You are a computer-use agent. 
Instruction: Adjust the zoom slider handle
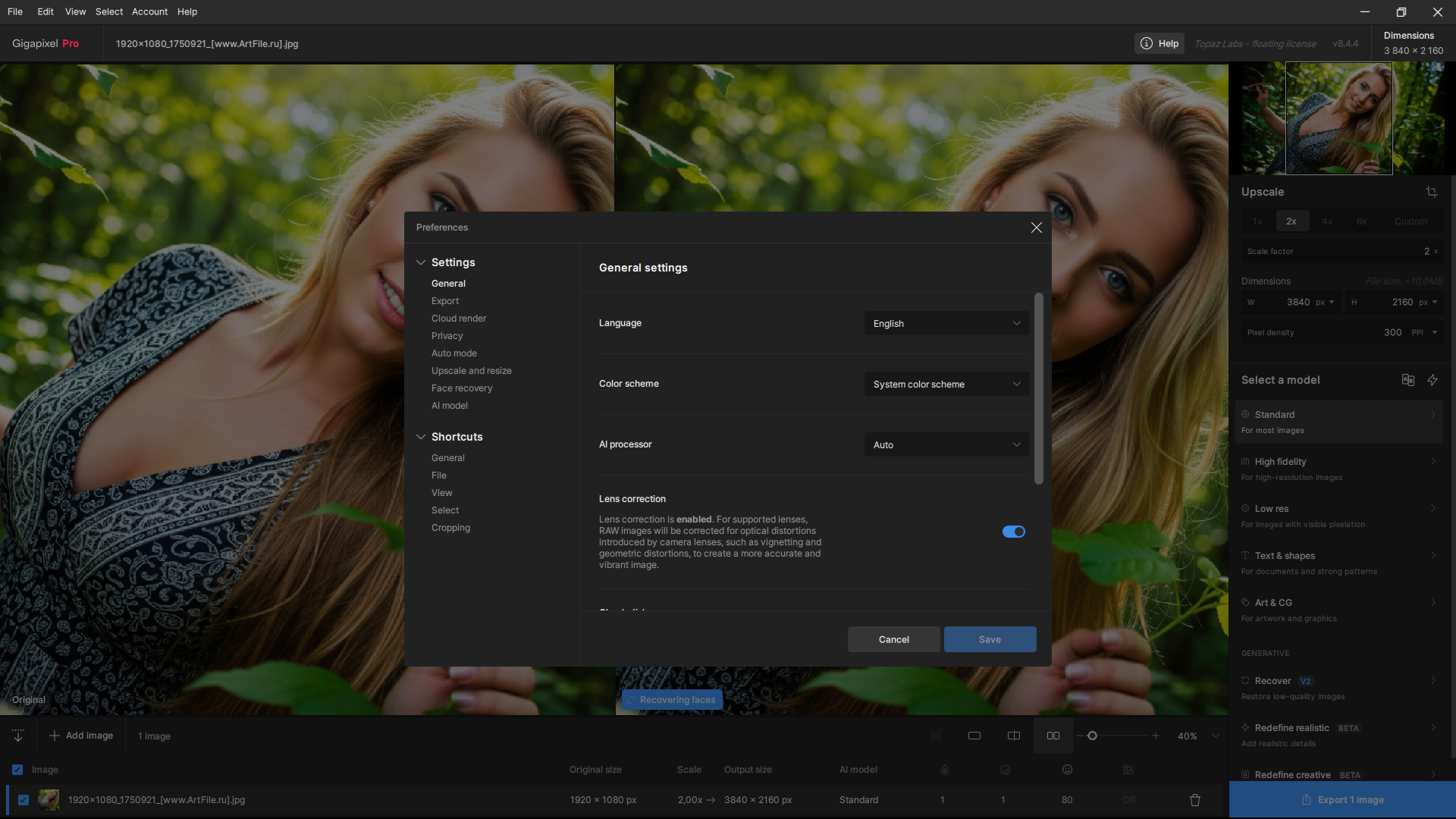point(1092,736)
